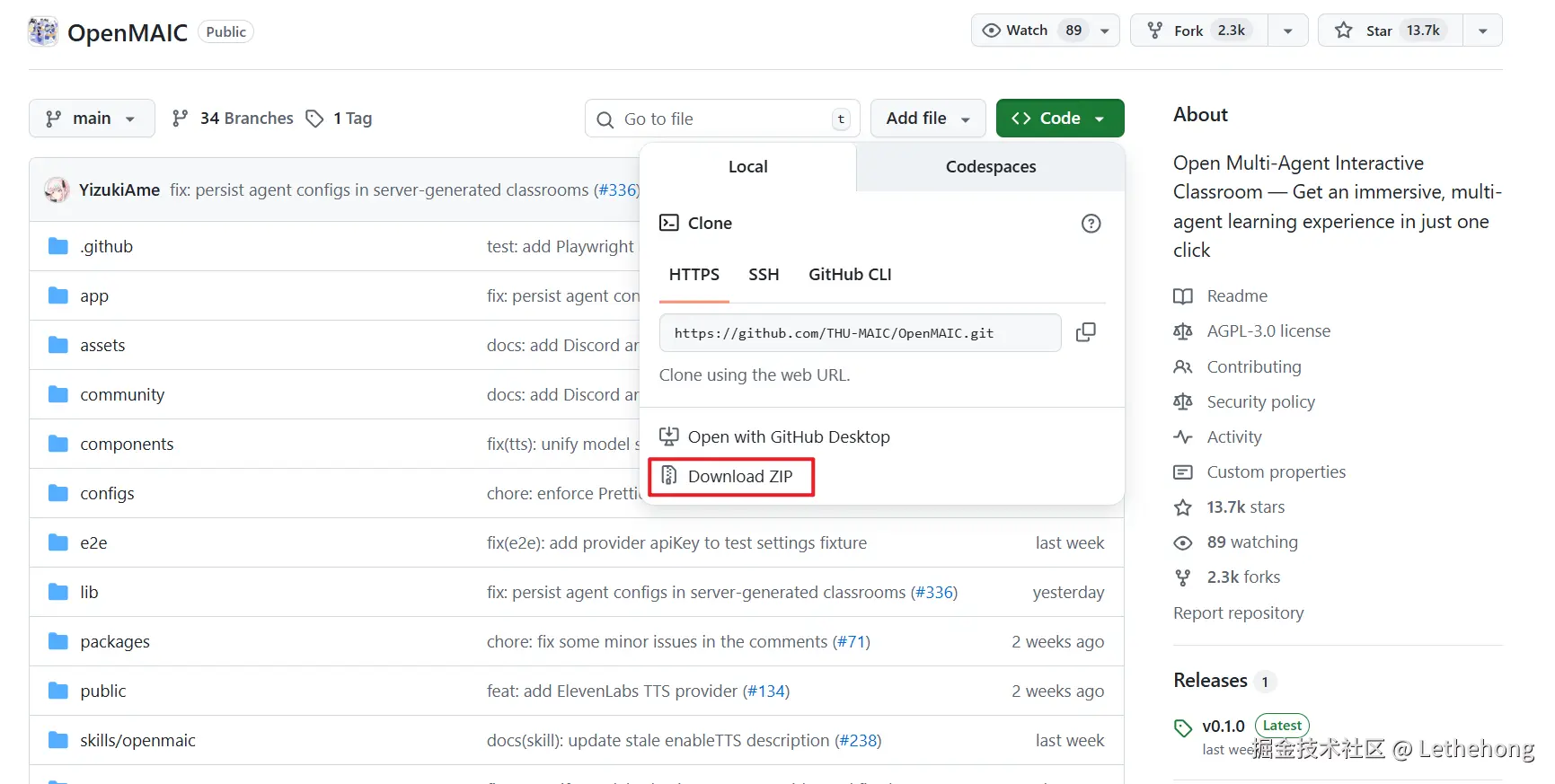Screen dimensions: 1555x784
Task: Switch to the Codespaces tab
Action: 990,167
